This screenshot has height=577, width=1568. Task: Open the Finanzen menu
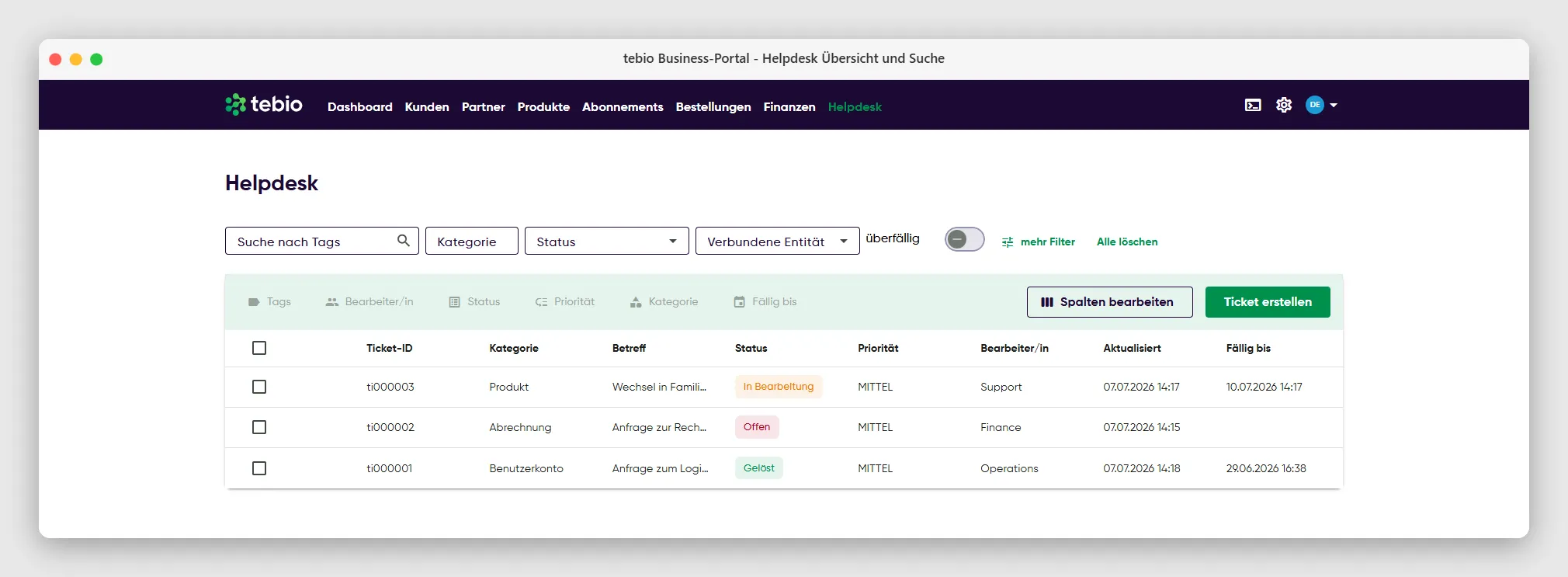pos(789,107)
